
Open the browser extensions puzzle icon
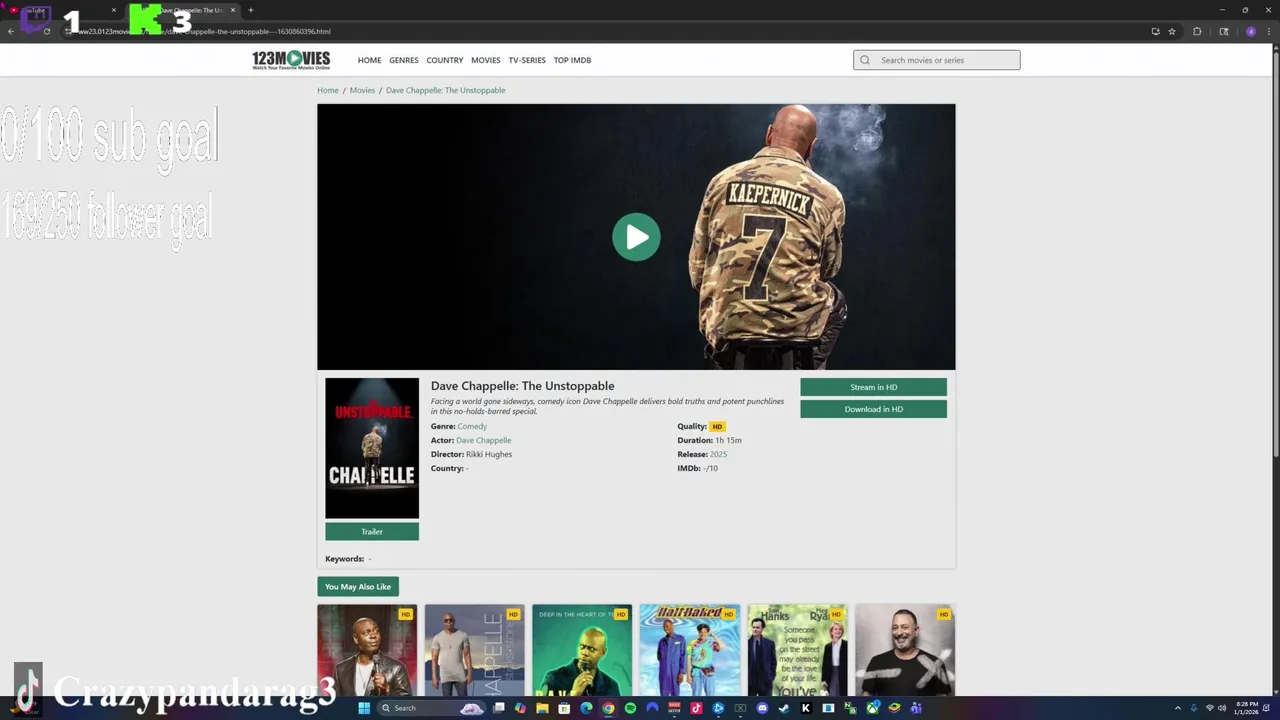(1197, 31)
